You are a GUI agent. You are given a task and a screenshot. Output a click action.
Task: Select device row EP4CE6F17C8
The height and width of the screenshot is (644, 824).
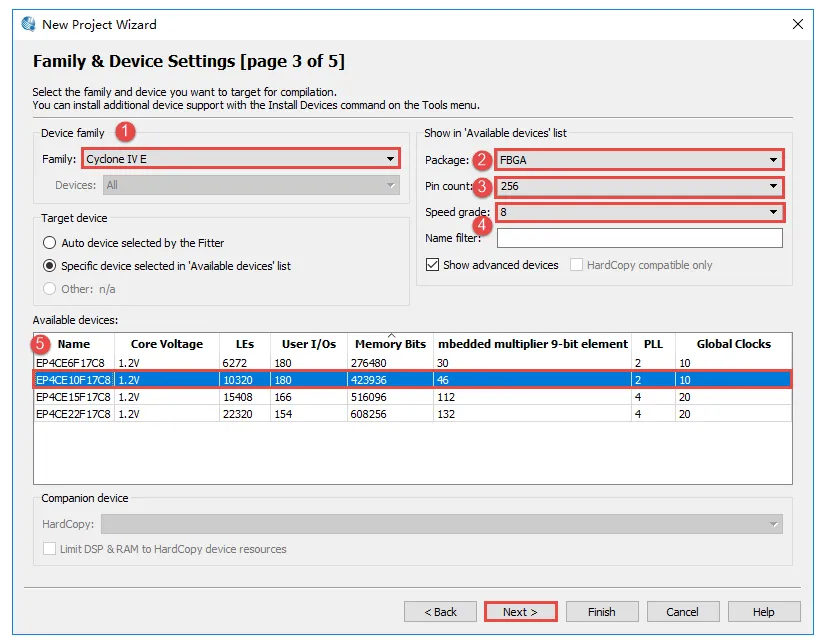click(x=413, y=363)
